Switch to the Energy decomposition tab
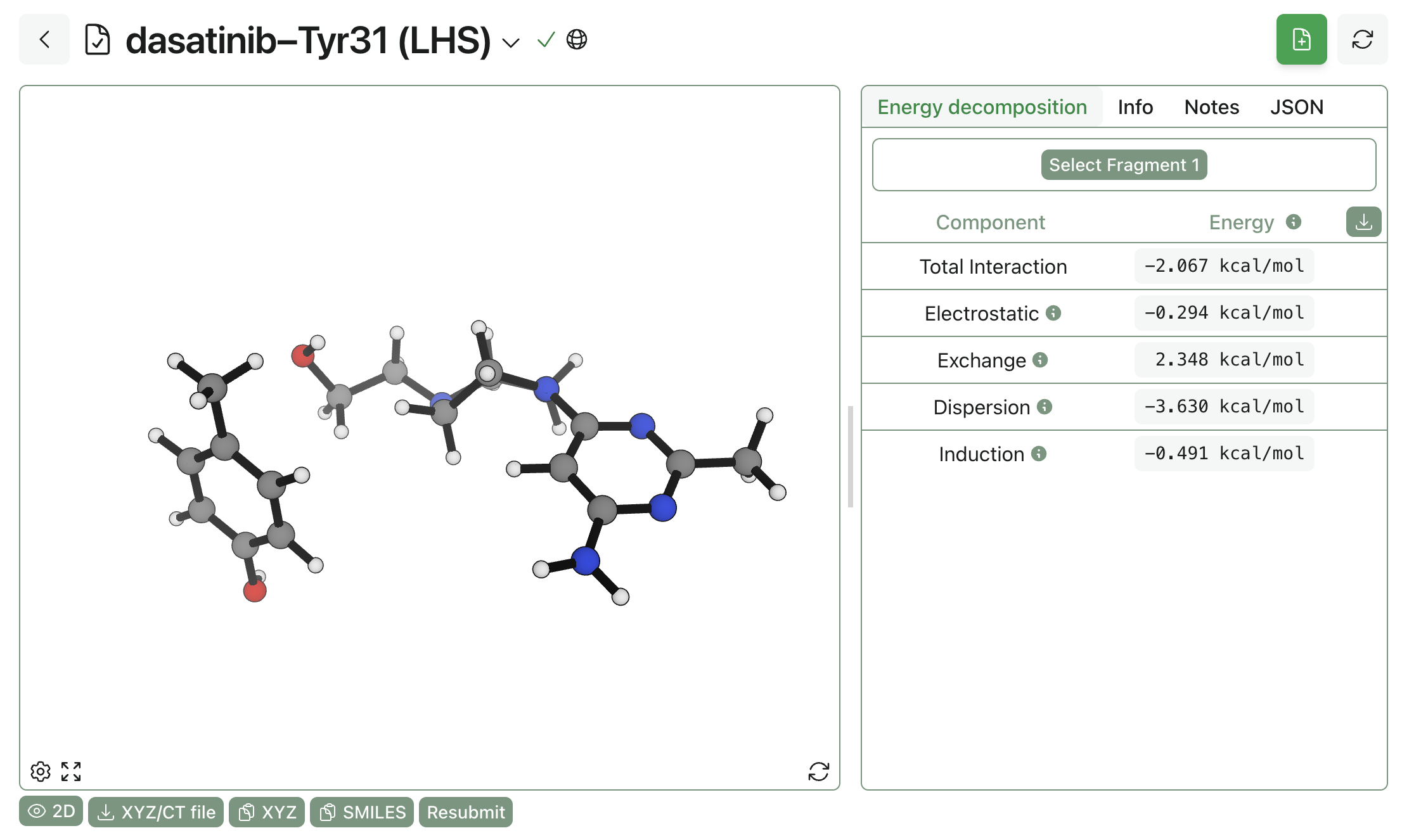The height and width of the screenshot is (840, 1402). 982,107
